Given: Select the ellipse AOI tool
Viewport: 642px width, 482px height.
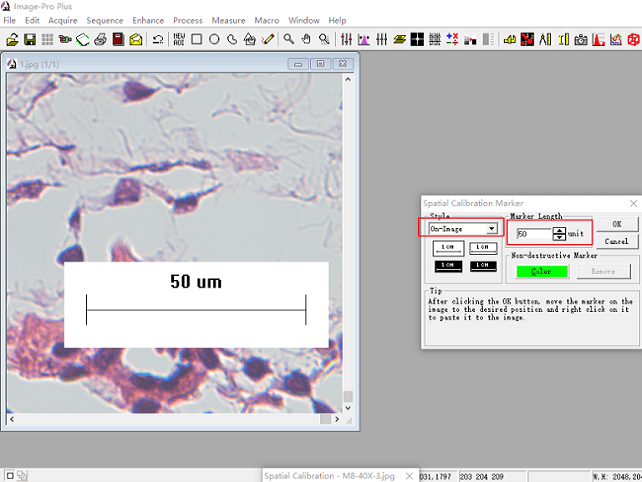Looking at the screenshot, I should tap(215, 40).
